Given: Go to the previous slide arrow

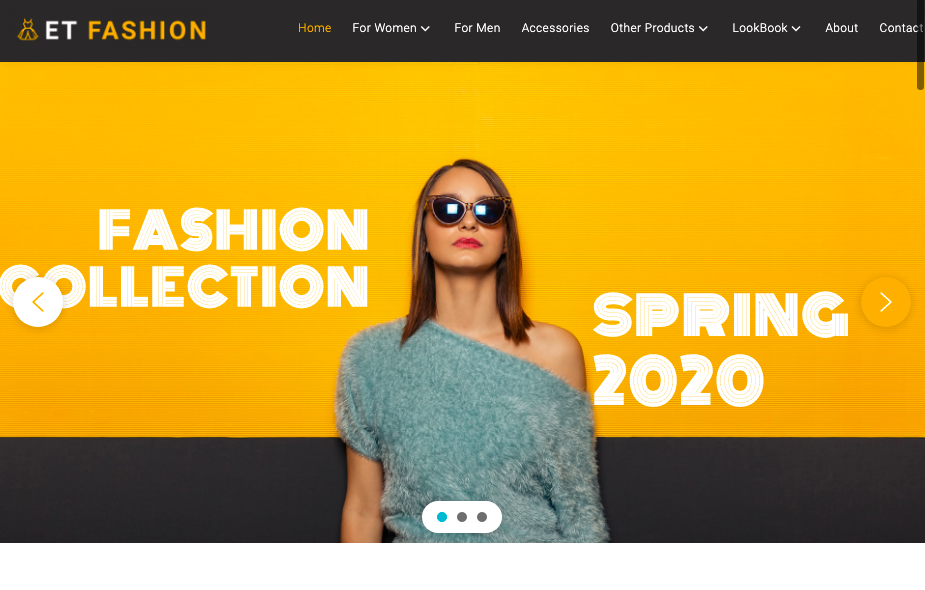Looking at the screenshot, I should click(x=38, y=302).
